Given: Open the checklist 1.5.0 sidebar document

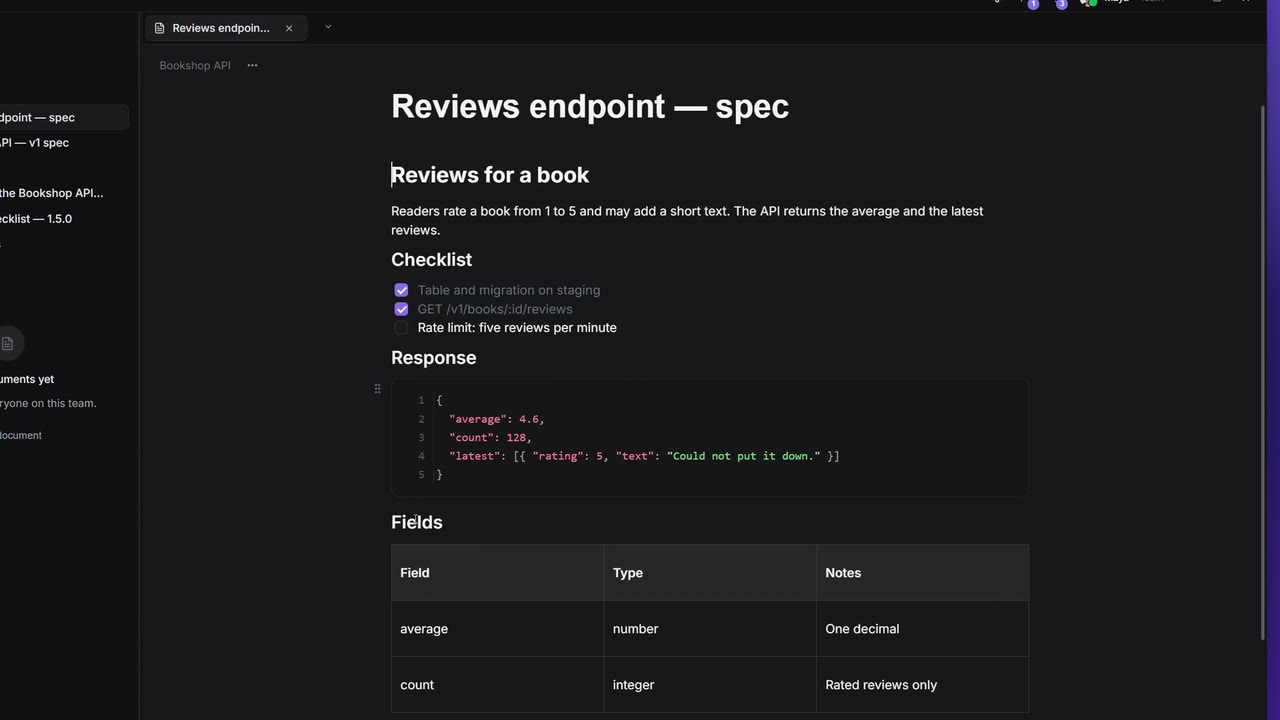Looking at the screenshot, I should pyautogui.click(x=36, y=219).
